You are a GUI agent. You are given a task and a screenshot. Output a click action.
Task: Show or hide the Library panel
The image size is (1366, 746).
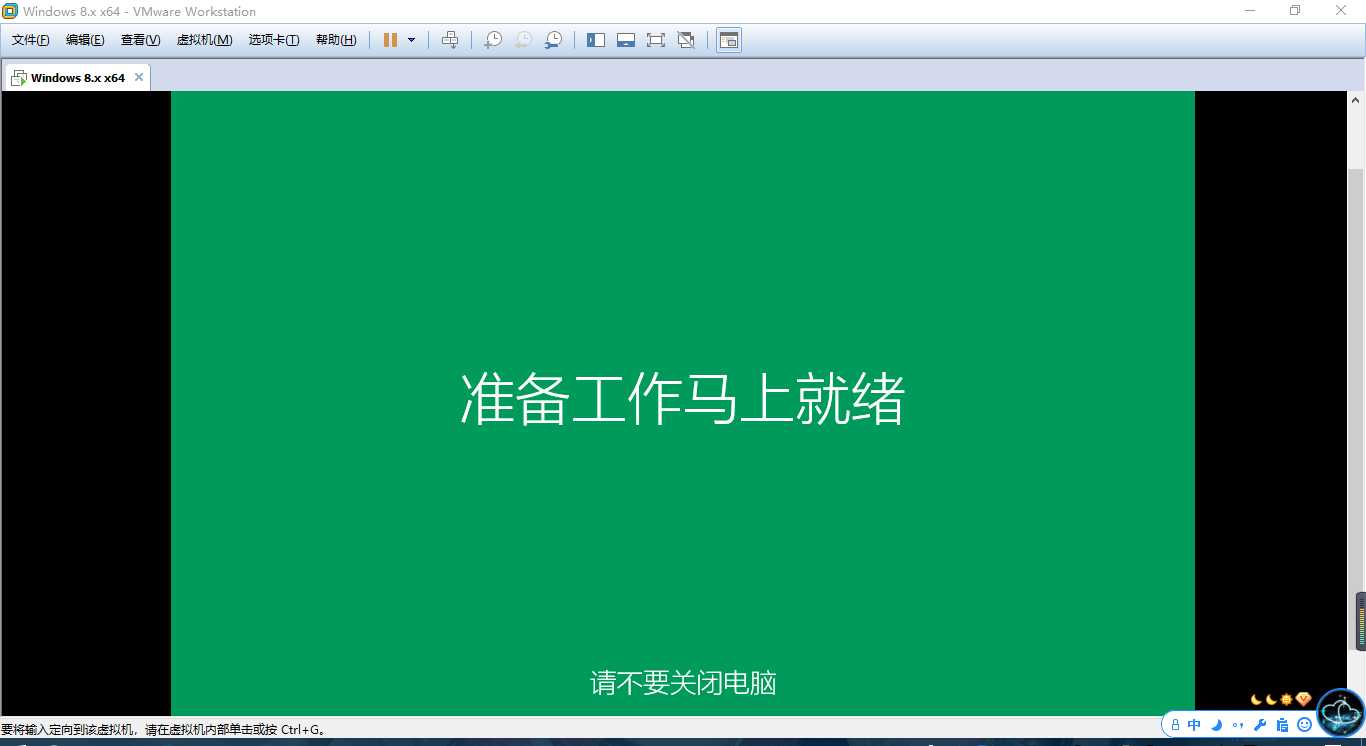(595, 40)
